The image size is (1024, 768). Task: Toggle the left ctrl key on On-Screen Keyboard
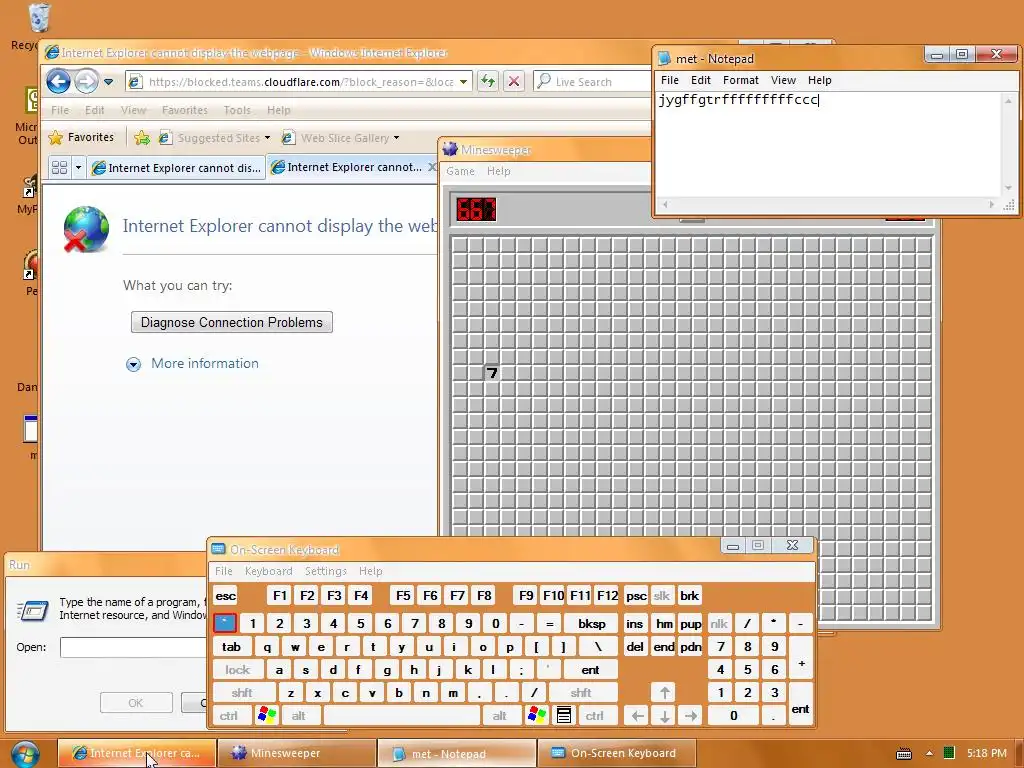pos(231,716)
